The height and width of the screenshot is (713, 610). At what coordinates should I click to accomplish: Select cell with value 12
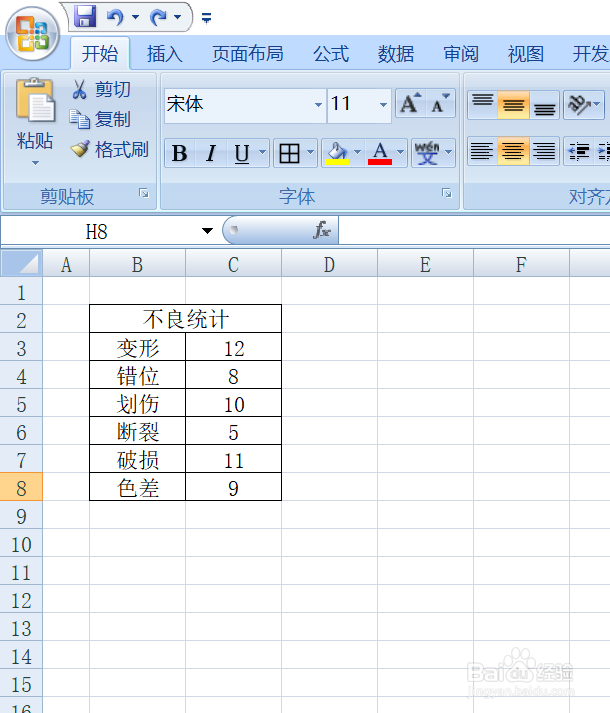pos(234,347)
